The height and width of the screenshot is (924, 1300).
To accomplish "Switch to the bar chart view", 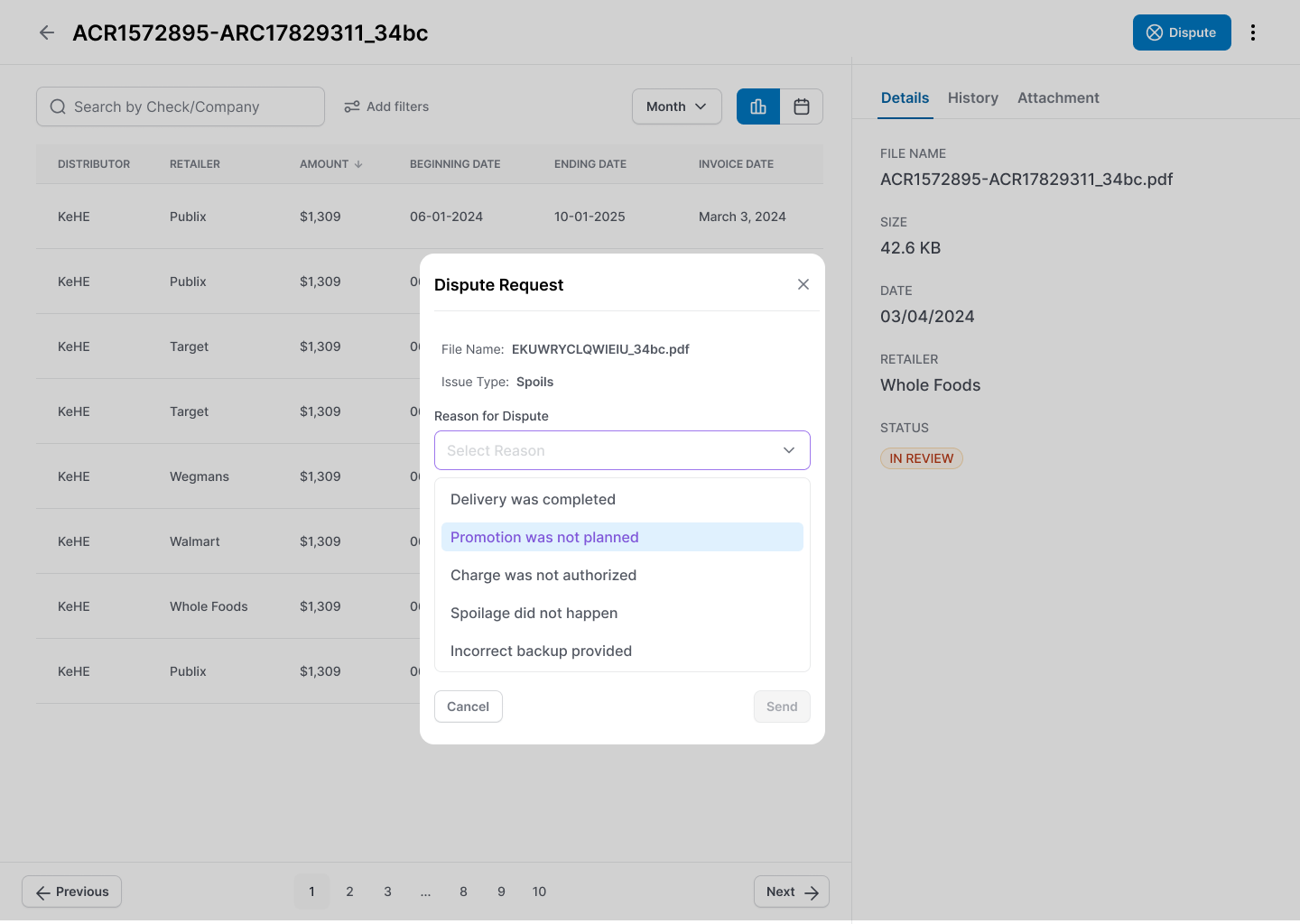I will click(758, 106).
